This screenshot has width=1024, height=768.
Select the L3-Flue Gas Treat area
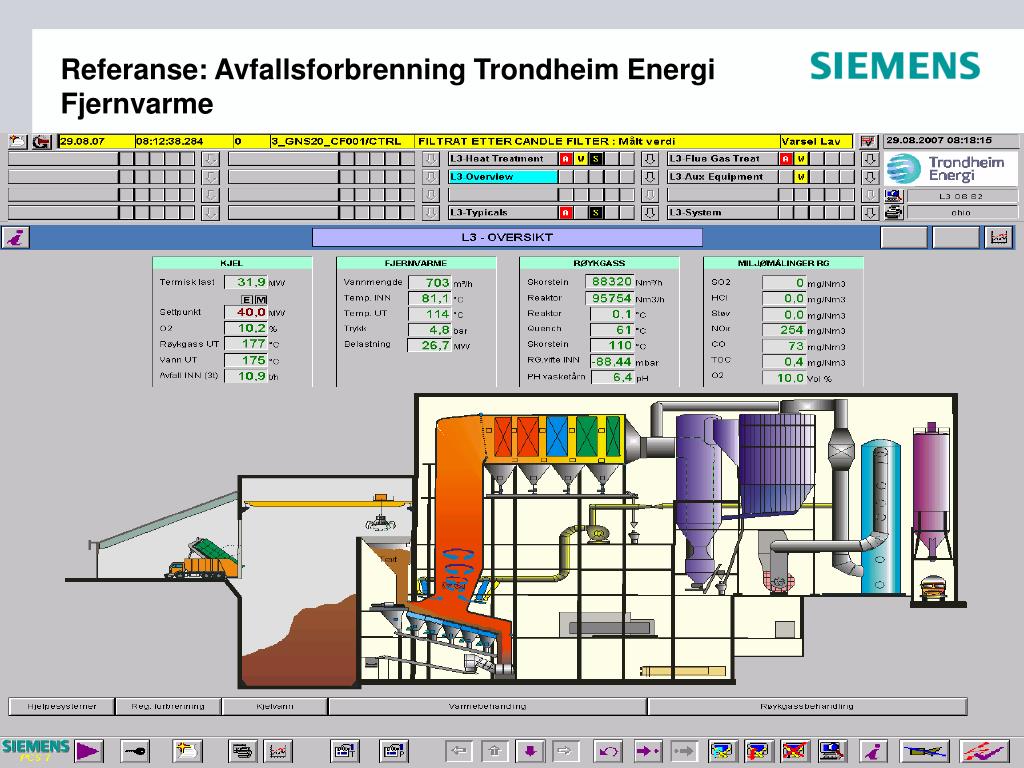coord(722,159)
